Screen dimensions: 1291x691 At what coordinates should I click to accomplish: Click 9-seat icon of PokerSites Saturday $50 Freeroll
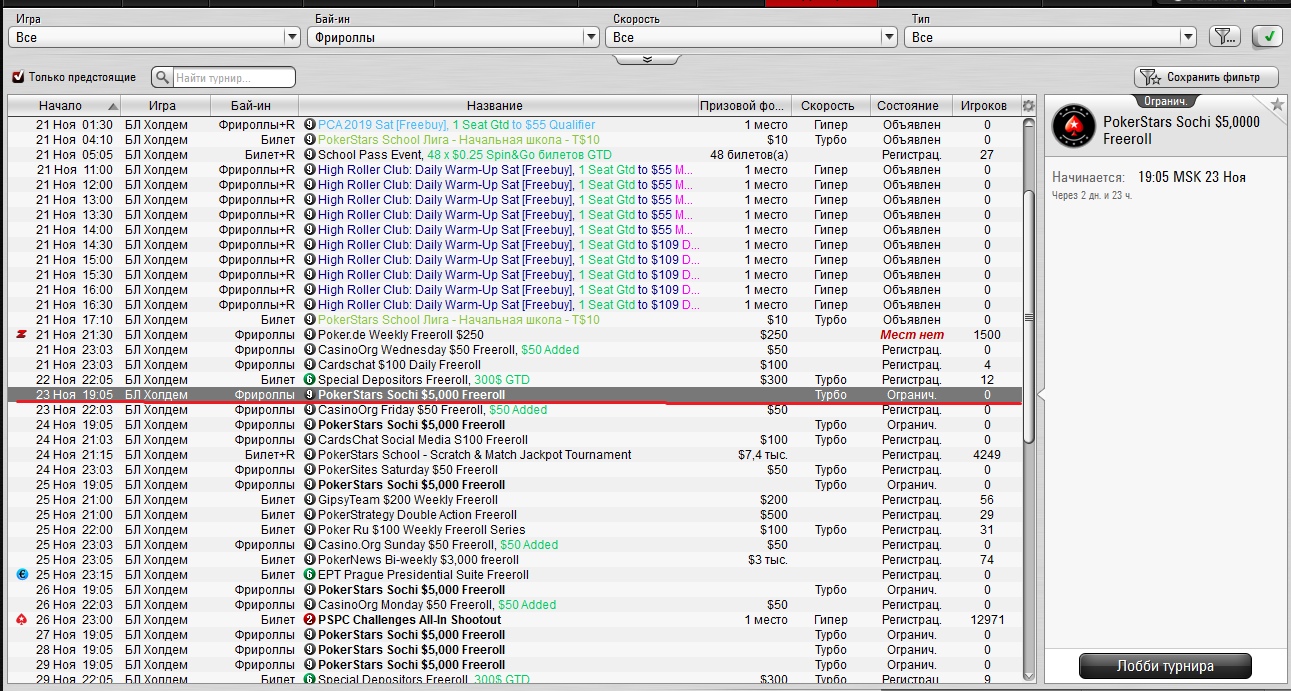[x=310, y=470]
